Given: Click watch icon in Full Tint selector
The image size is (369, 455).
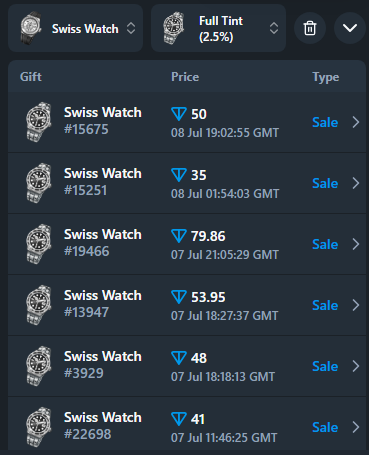Looking at the screenshot, I should 174,28.
